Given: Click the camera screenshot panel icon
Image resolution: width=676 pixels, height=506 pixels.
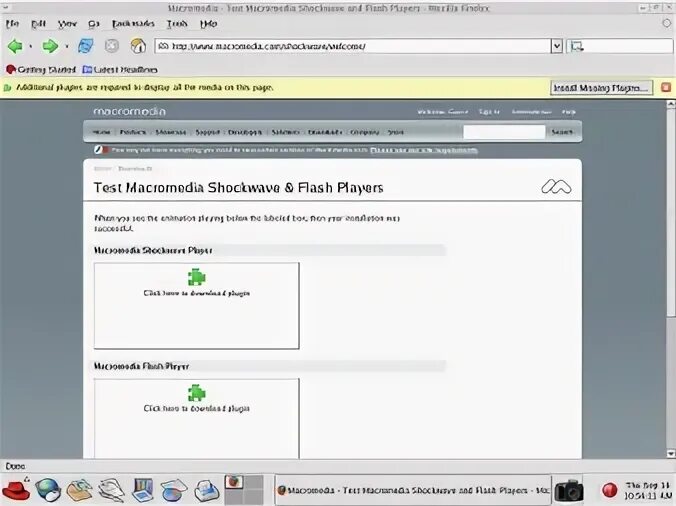Looking at the screenshot, I should click(x=569, y=490).
